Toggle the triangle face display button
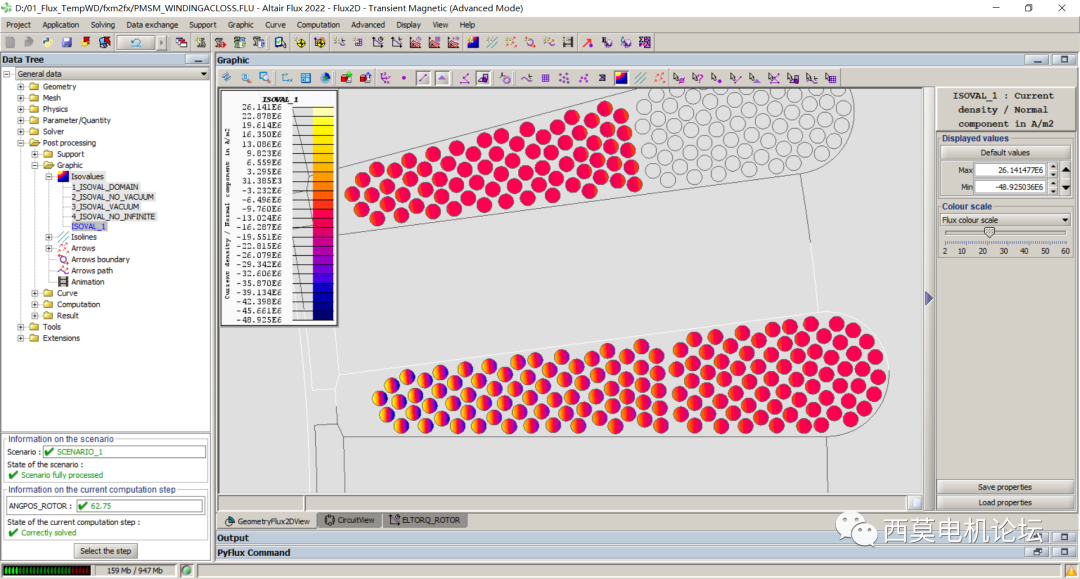The height and width of the screenshot is (579, 1080). (x=442, y=78)
